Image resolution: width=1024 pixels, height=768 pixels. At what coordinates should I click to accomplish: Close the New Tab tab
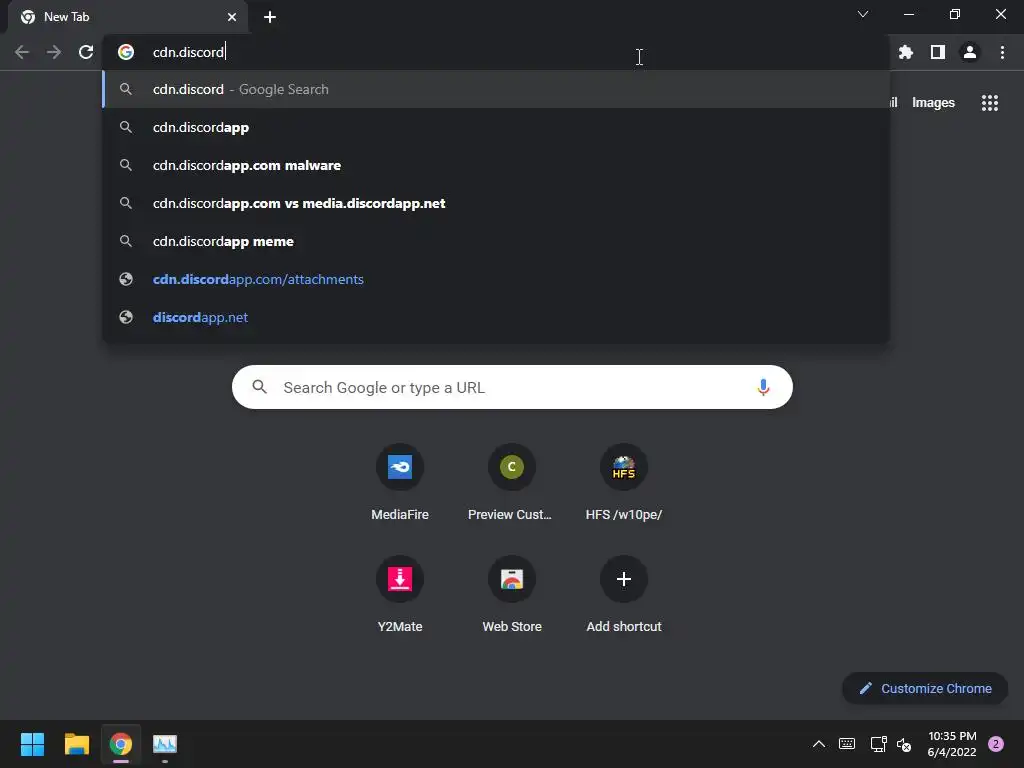232,17
